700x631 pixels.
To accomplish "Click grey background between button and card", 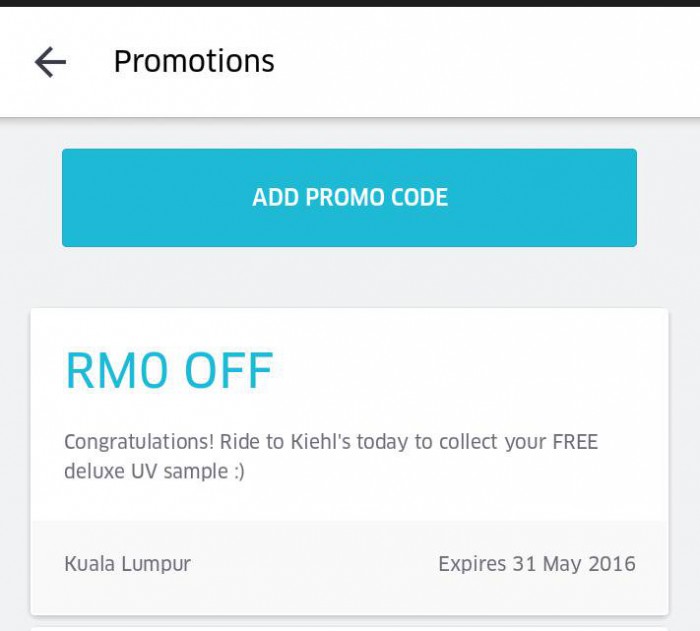I will click(349, 277).
